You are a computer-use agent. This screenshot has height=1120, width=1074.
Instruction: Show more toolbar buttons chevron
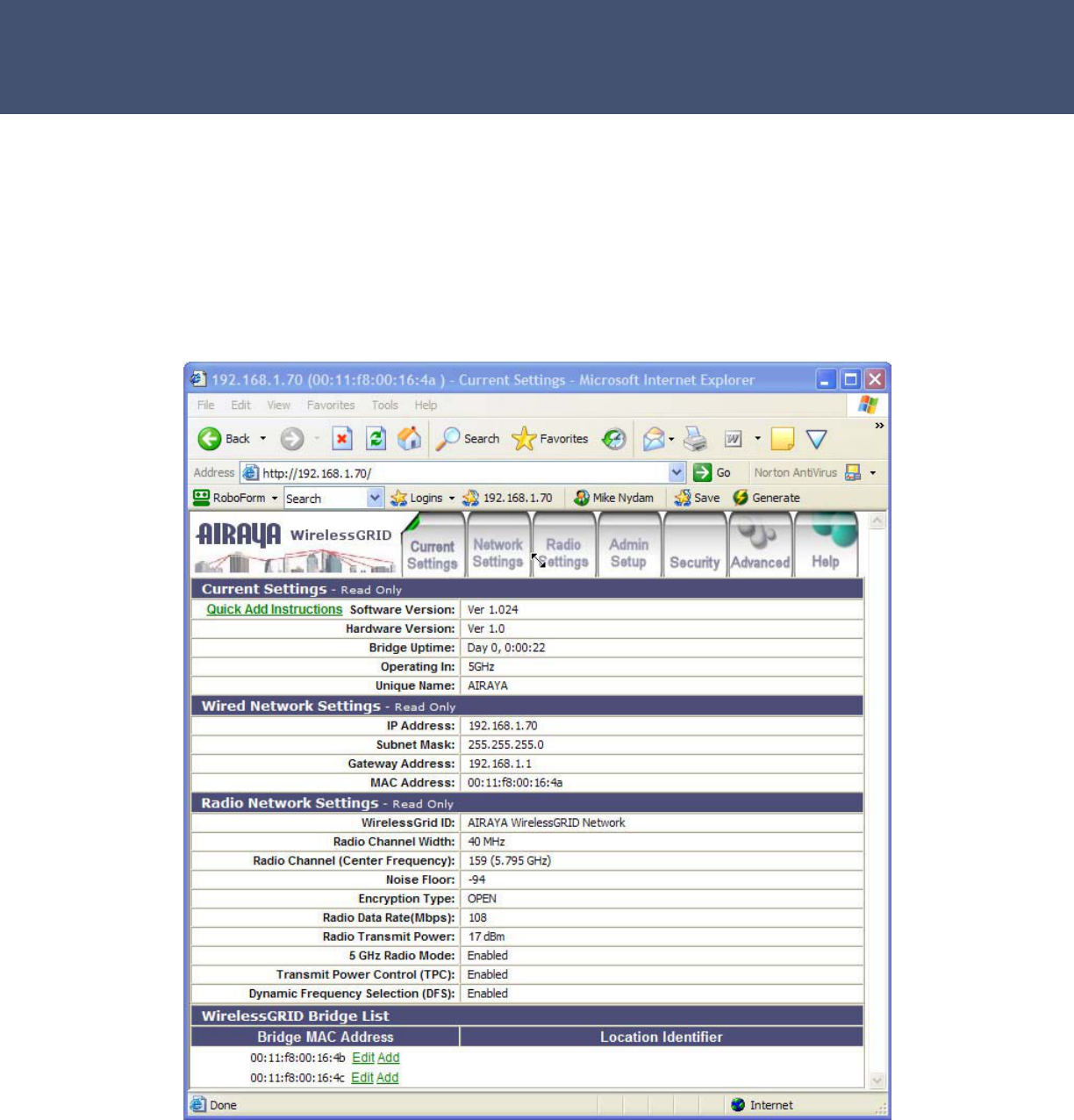tap(879, 426)
